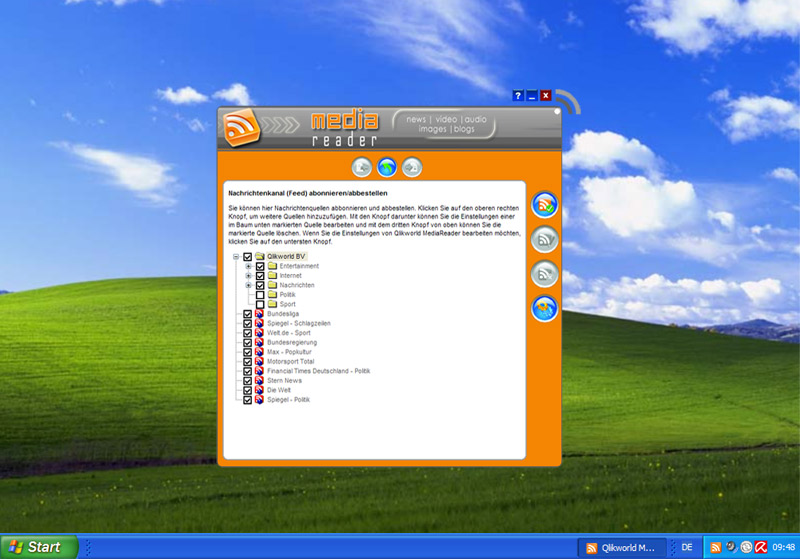This screenshot has width=800, height=559.
Task: Click the orange RSS tray icon
Action: (x=716, y=547)
